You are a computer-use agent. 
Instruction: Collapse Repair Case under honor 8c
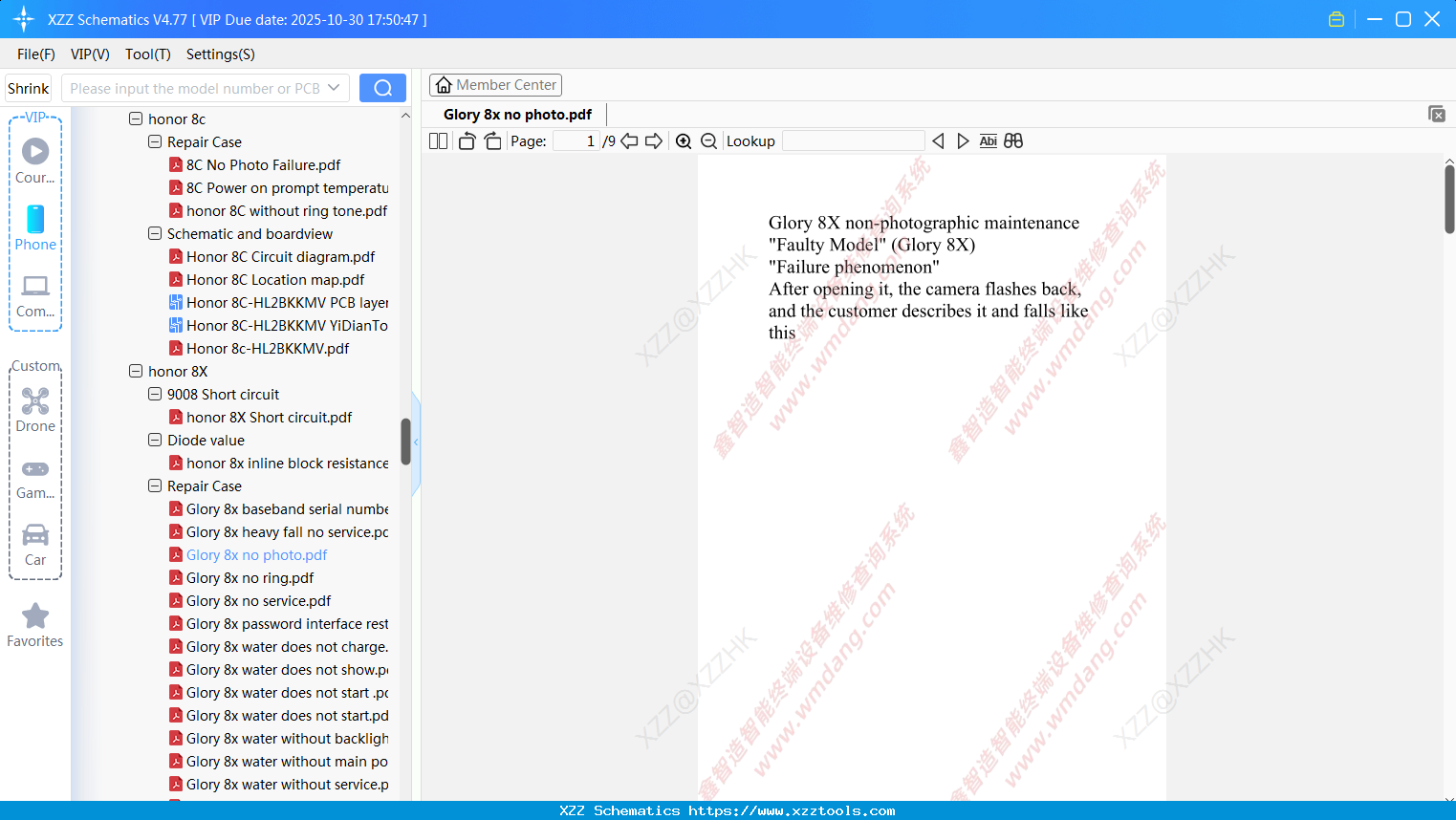[155, 141]
